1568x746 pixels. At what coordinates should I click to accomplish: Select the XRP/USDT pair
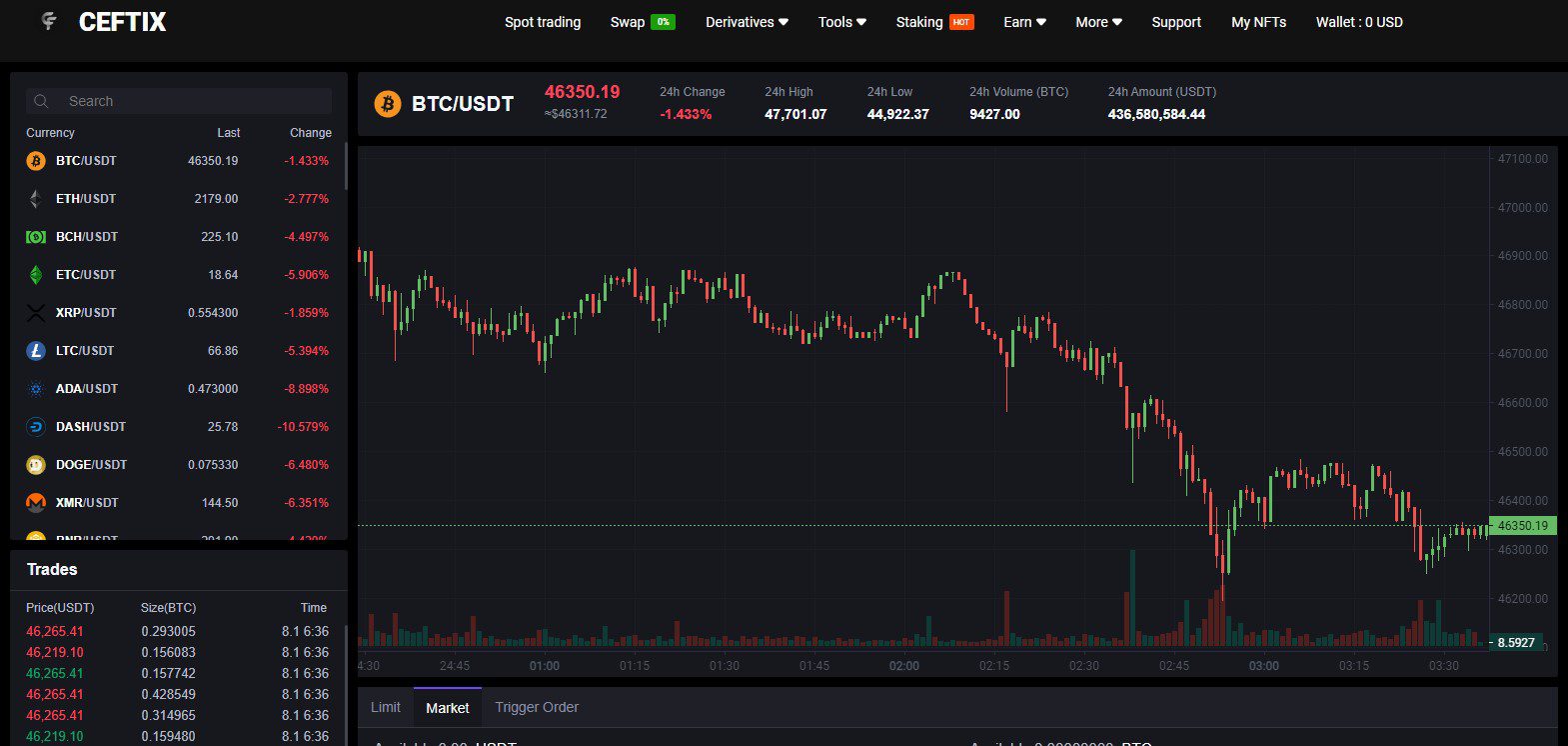(x=178, y=313)
